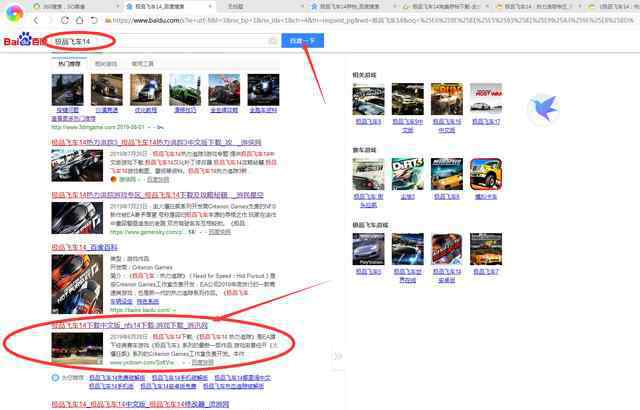Reload the page with the refresh icon
640x410 pixels.
click(x=65, y=20)
